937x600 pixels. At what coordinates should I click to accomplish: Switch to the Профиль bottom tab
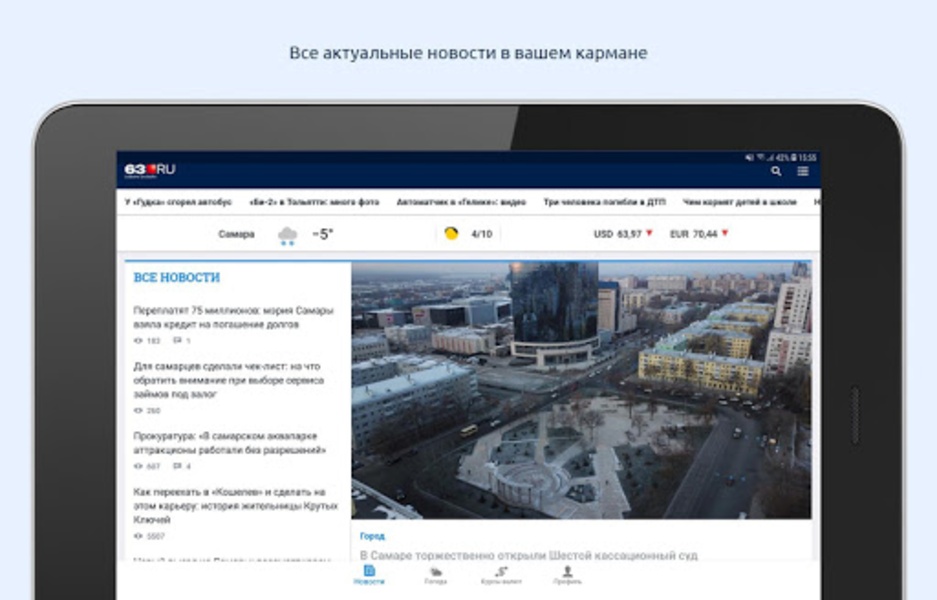(x=567, y=575)
